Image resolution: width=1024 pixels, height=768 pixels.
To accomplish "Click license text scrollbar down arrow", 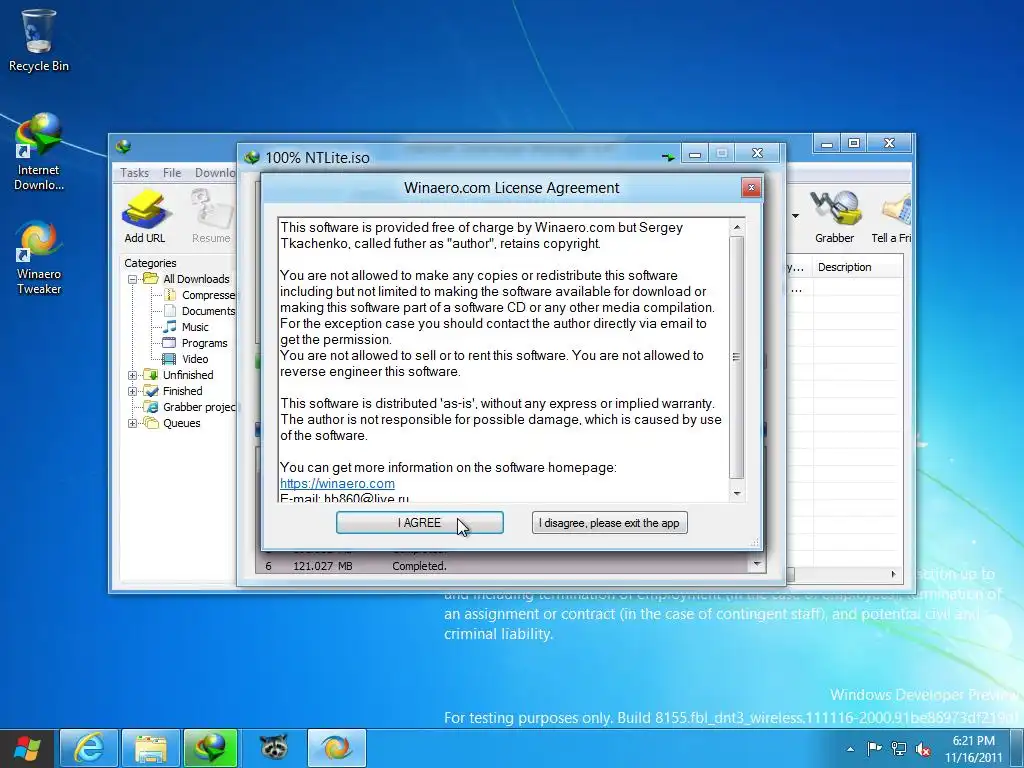I will click(737, 493).
